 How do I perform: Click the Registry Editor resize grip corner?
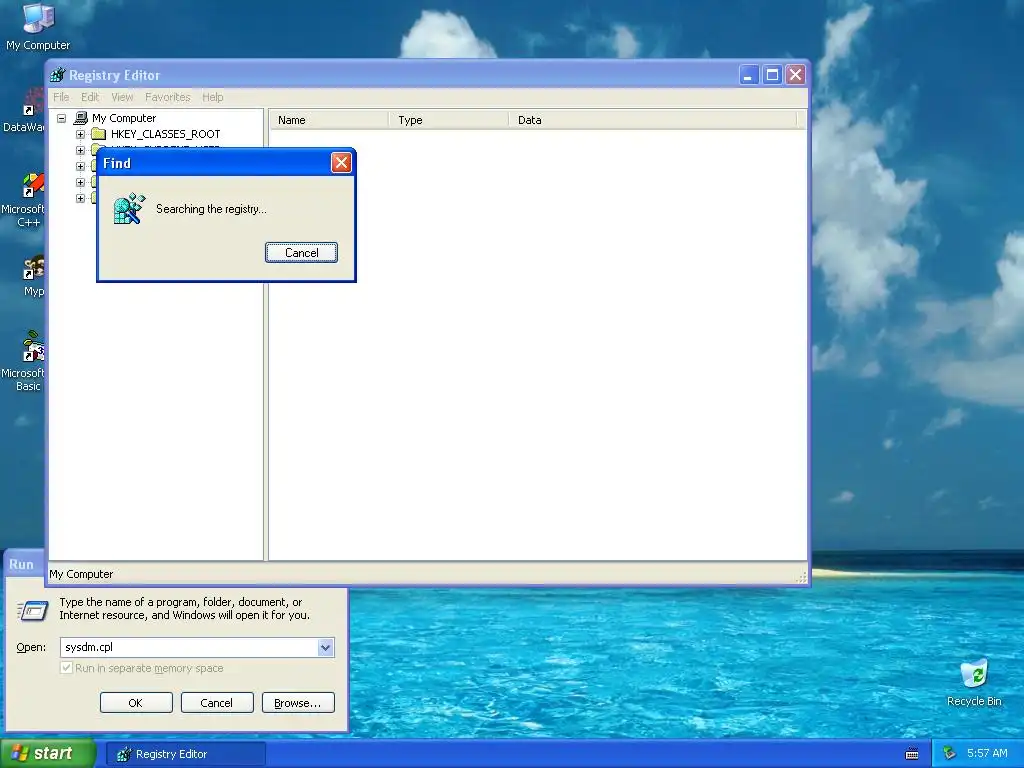801,577
